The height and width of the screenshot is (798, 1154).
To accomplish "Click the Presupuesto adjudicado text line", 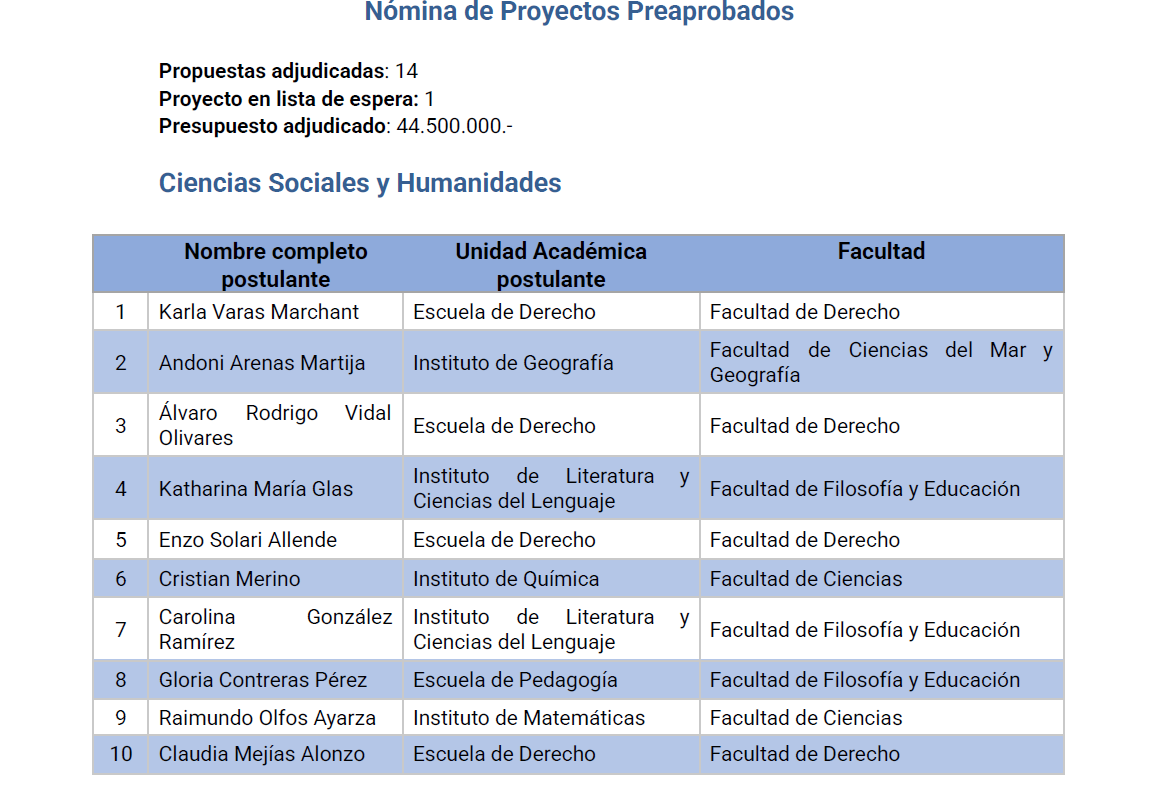I will tap(335, 127).
